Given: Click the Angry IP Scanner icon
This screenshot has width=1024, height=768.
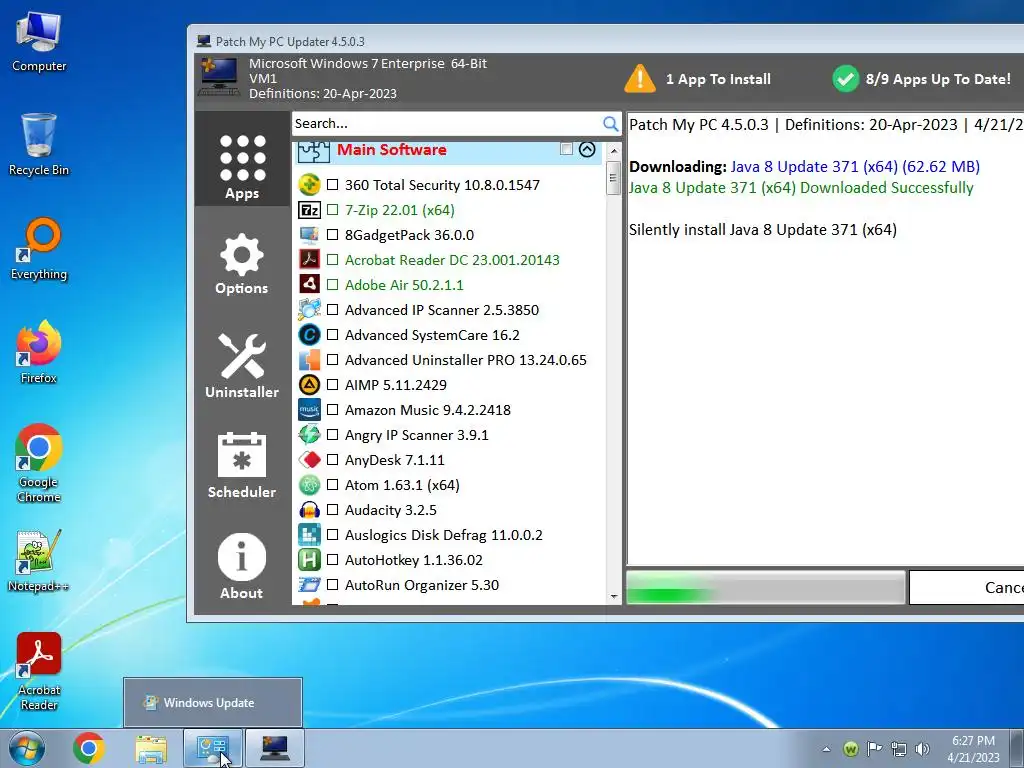Looking at the screenshot, I should pyautogui.click(x=310, y=435).
